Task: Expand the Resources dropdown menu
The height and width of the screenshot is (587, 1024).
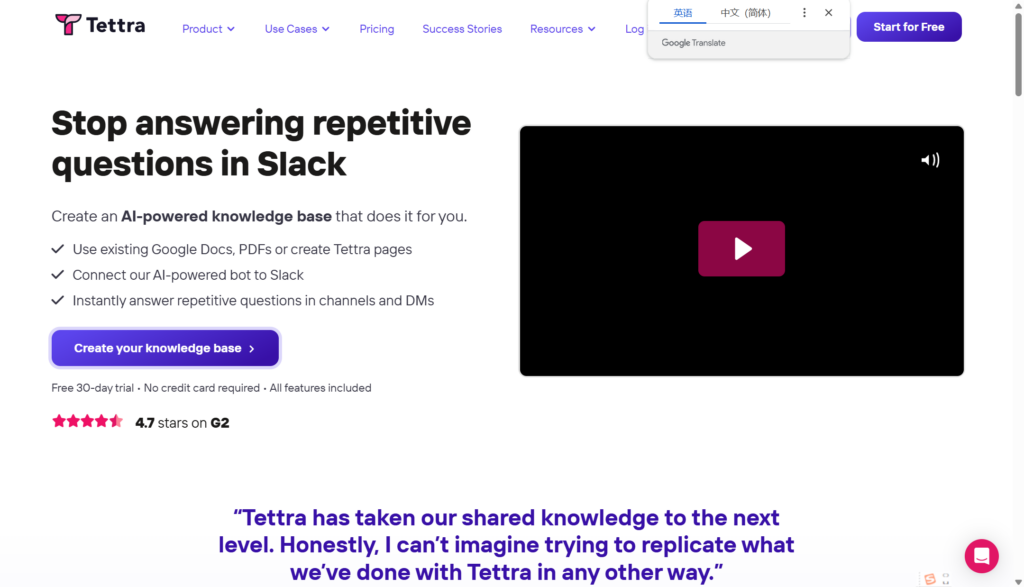Action: (x=562, y=29)
